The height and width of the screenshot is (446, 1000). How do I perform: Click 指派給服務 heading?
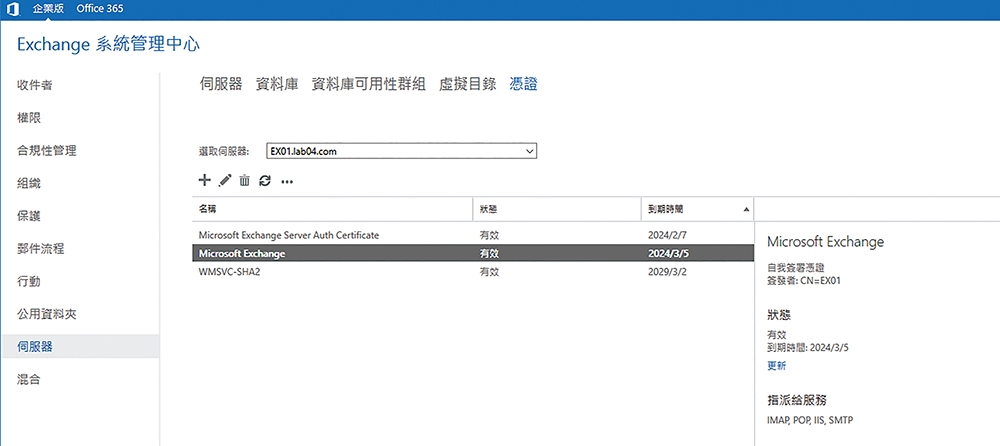click(797, 401)
